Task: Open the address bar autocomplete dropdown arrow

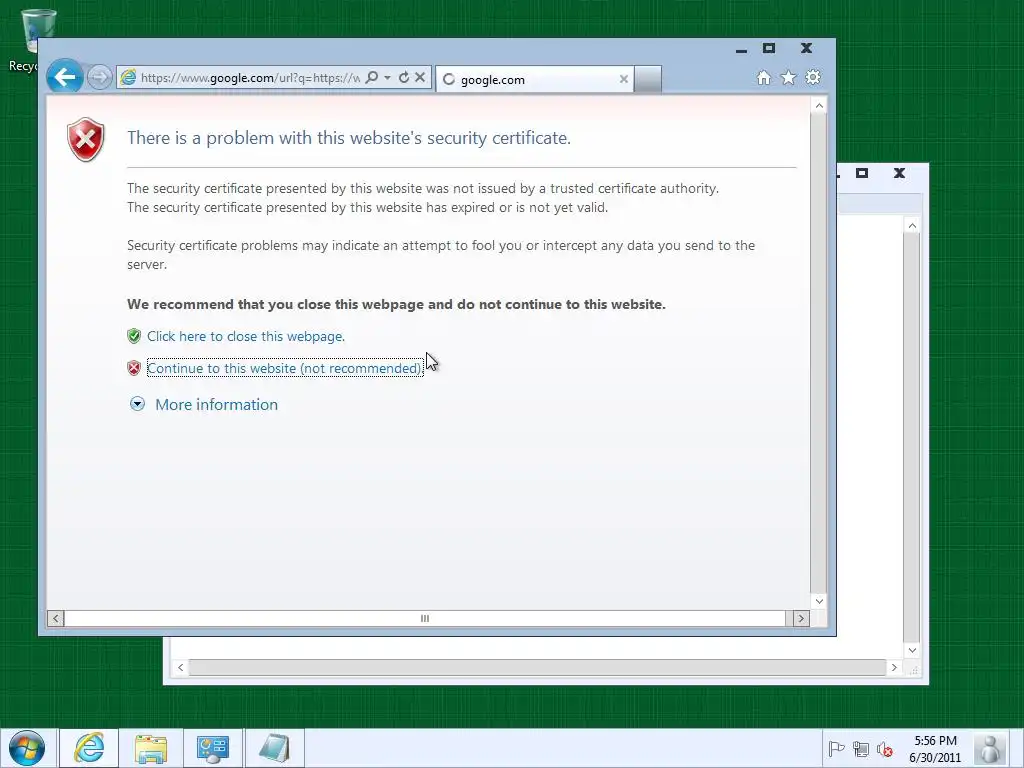Action: [x=387, y=78]
